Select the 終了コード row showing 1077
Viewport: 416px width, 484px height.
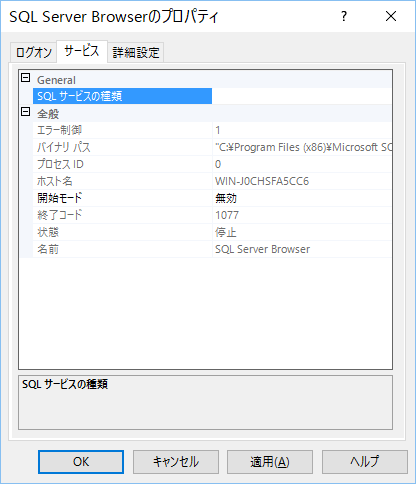pyautogui.click(x=212, y=215)
